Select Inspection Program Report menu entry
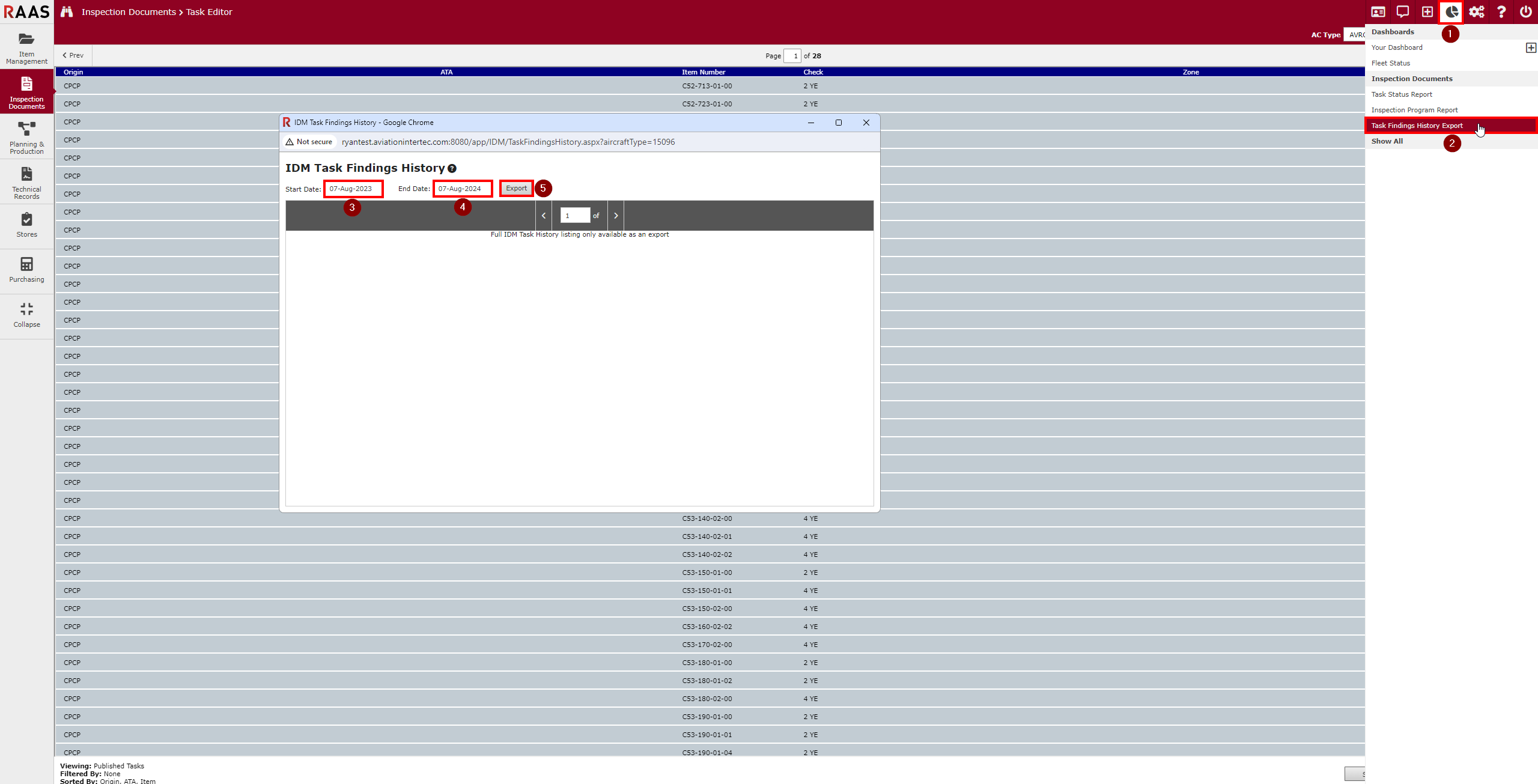Viewport: 1538px width, 784px height. point(1414,110)
